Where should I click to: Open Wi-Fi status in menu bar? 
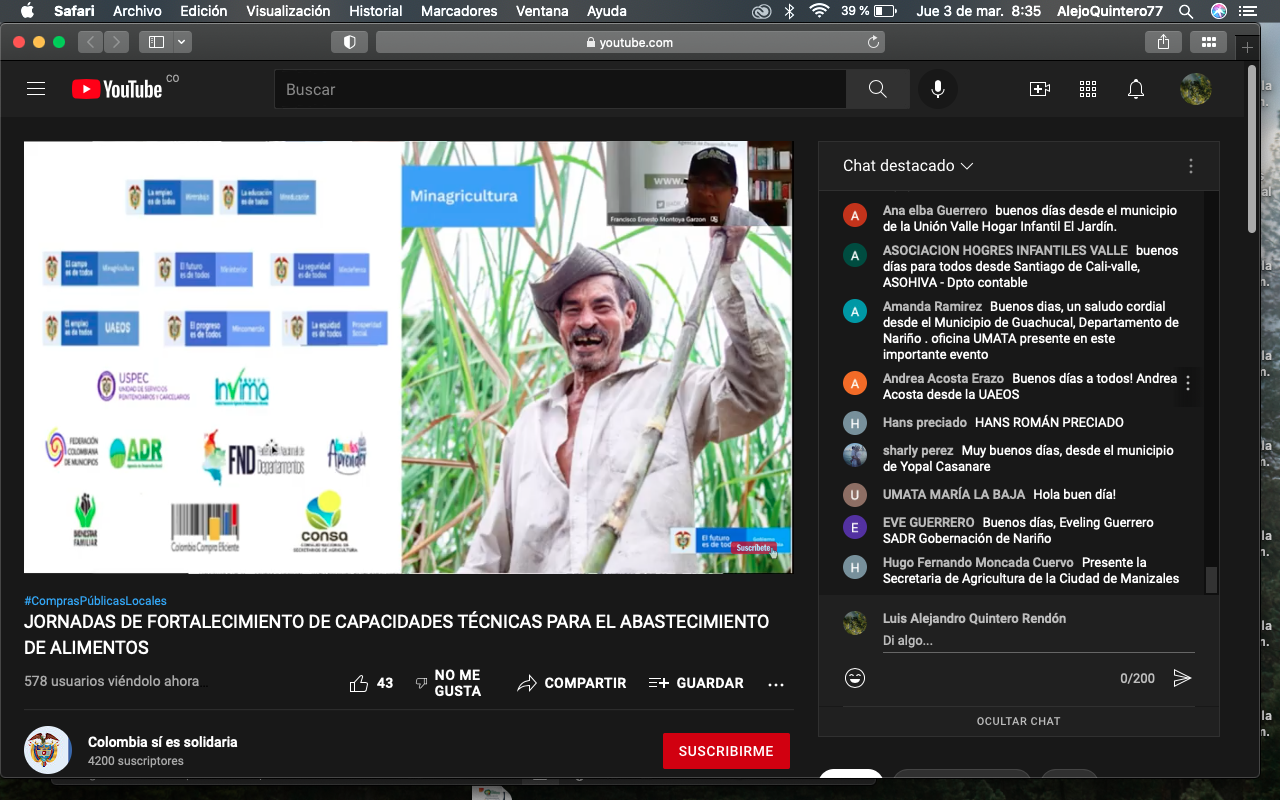[x=820, y=11]
